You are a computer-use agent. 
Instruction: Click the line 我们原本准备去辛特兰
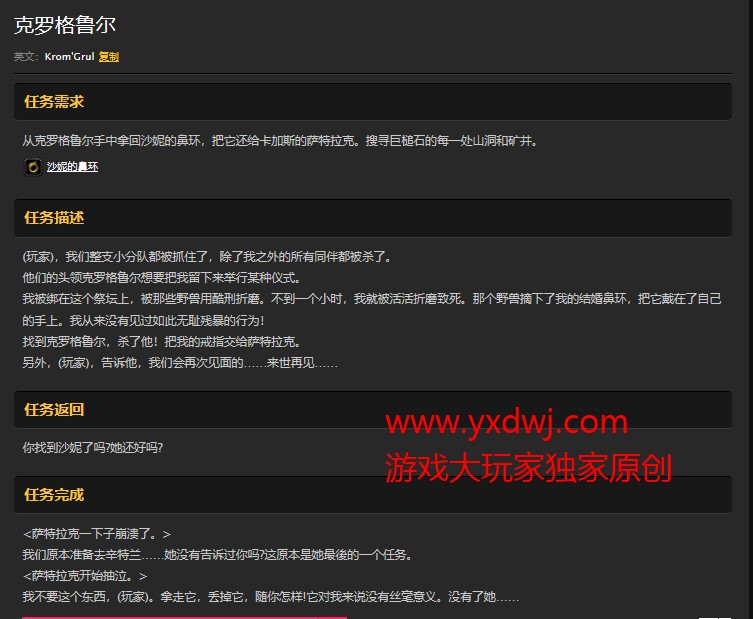(x=217, y=555)
